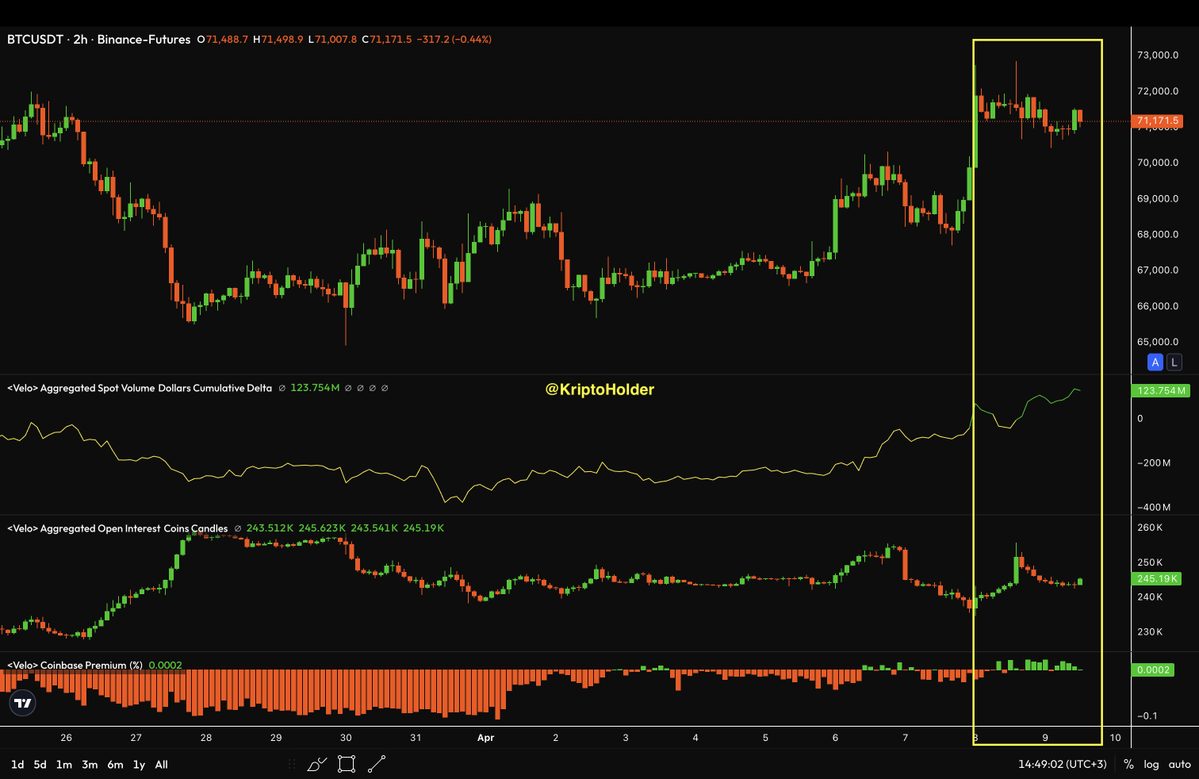
Task: Switch to the All range
Action: 161,764
